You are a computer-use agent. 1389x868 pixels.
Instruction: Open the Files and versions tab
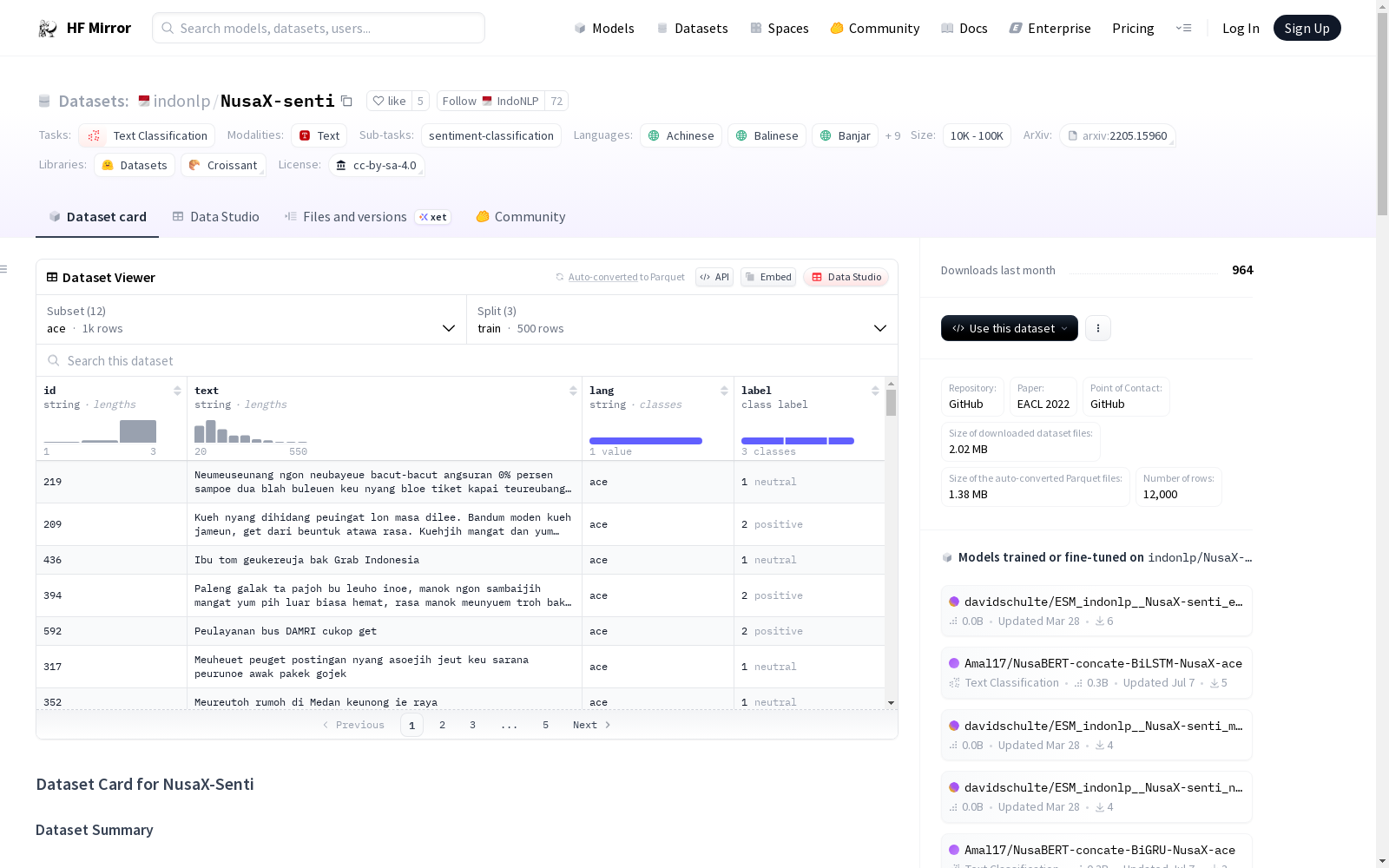[367, 217]
